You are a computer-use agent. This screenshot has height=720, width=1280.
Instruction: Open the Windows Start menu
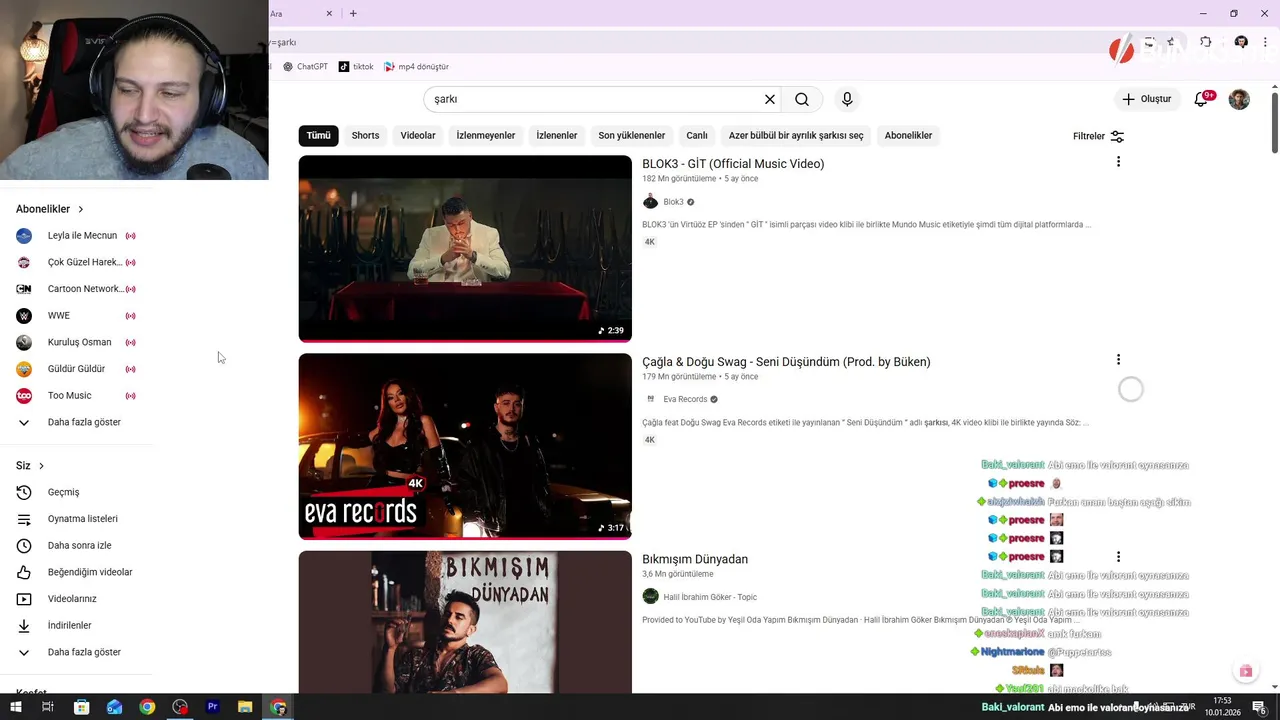click(x=15, y=707)
